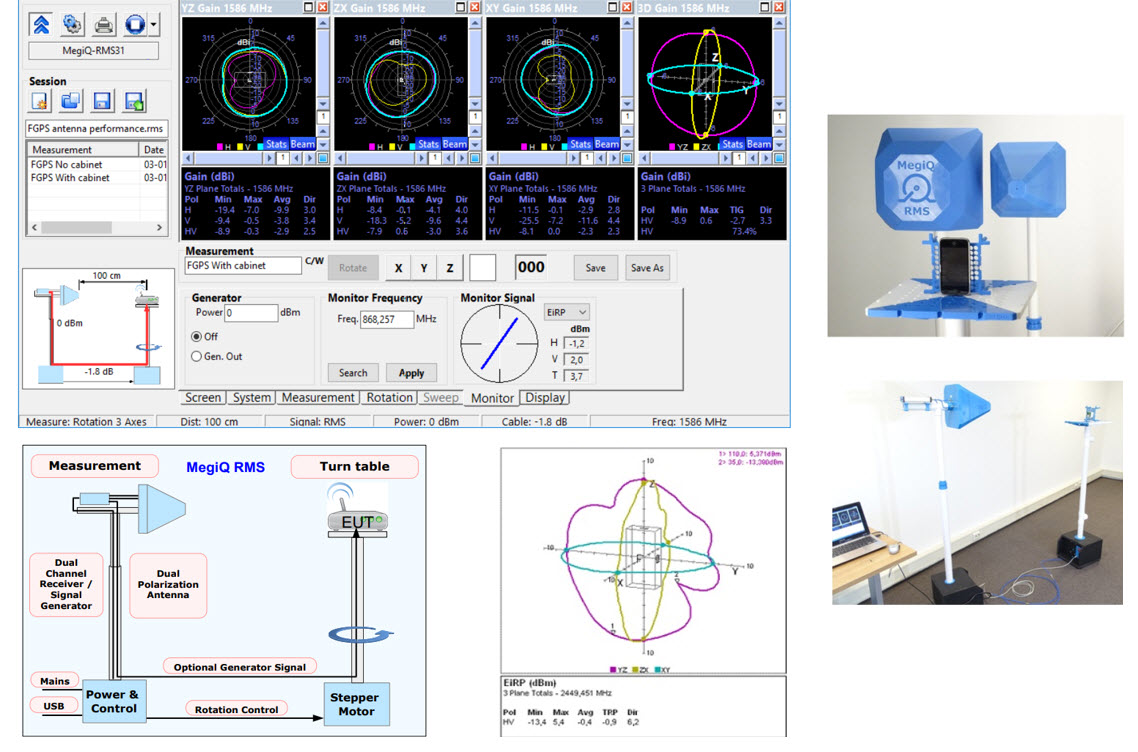Show Stats in the YZ Gain chart

click(x=276, y=144)
